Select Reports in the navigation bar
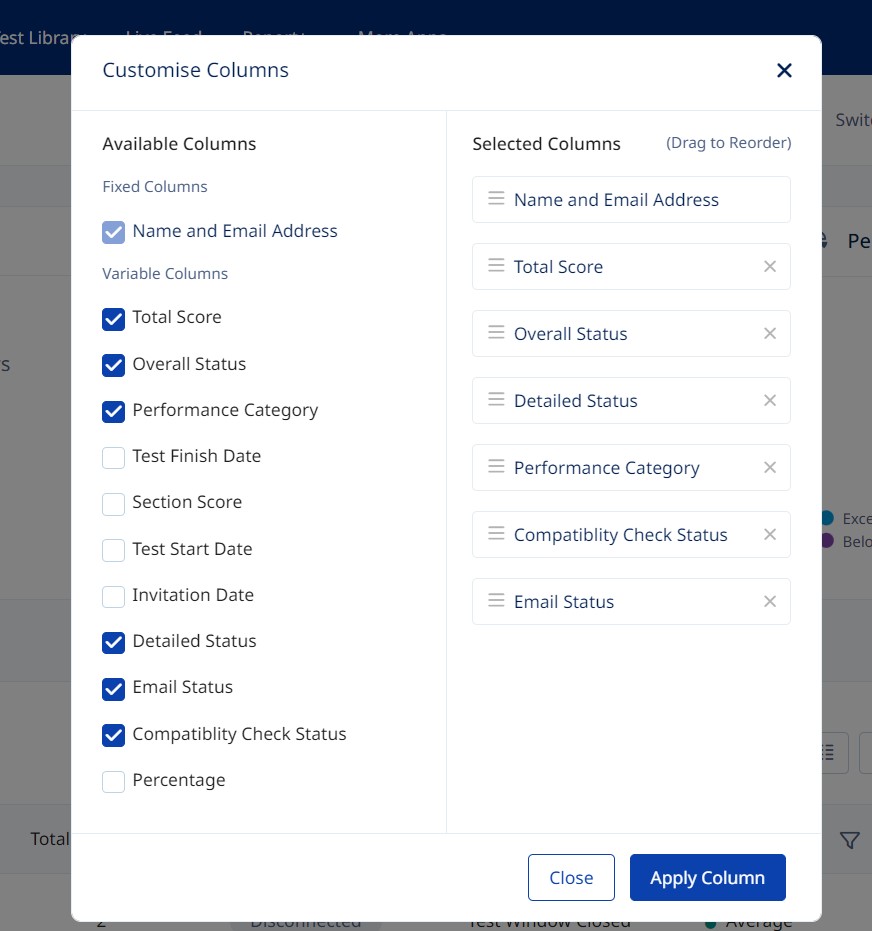 pos(272,37)
